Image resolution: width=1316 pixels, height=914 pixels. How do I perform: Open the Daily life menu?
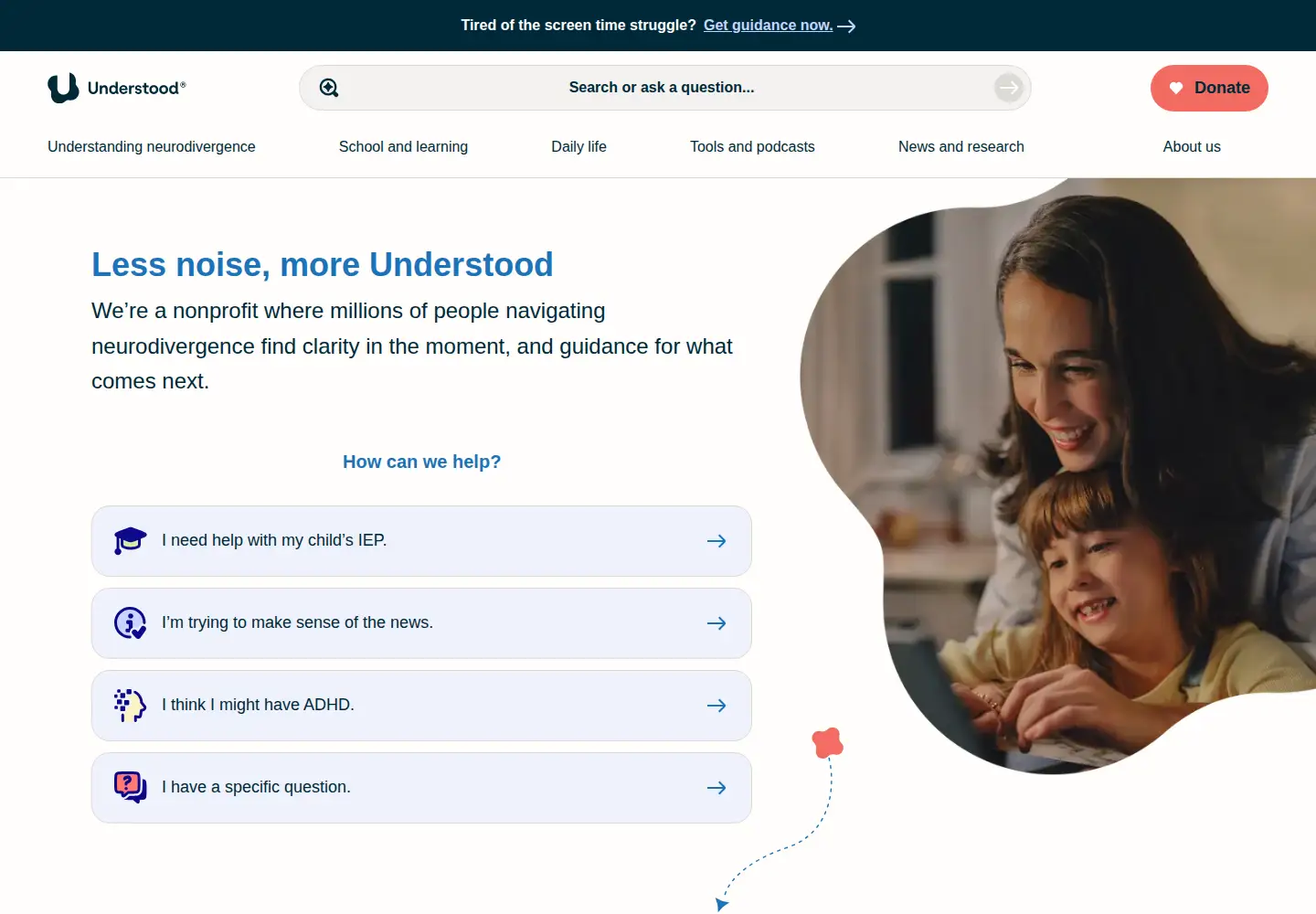[578, 146]
